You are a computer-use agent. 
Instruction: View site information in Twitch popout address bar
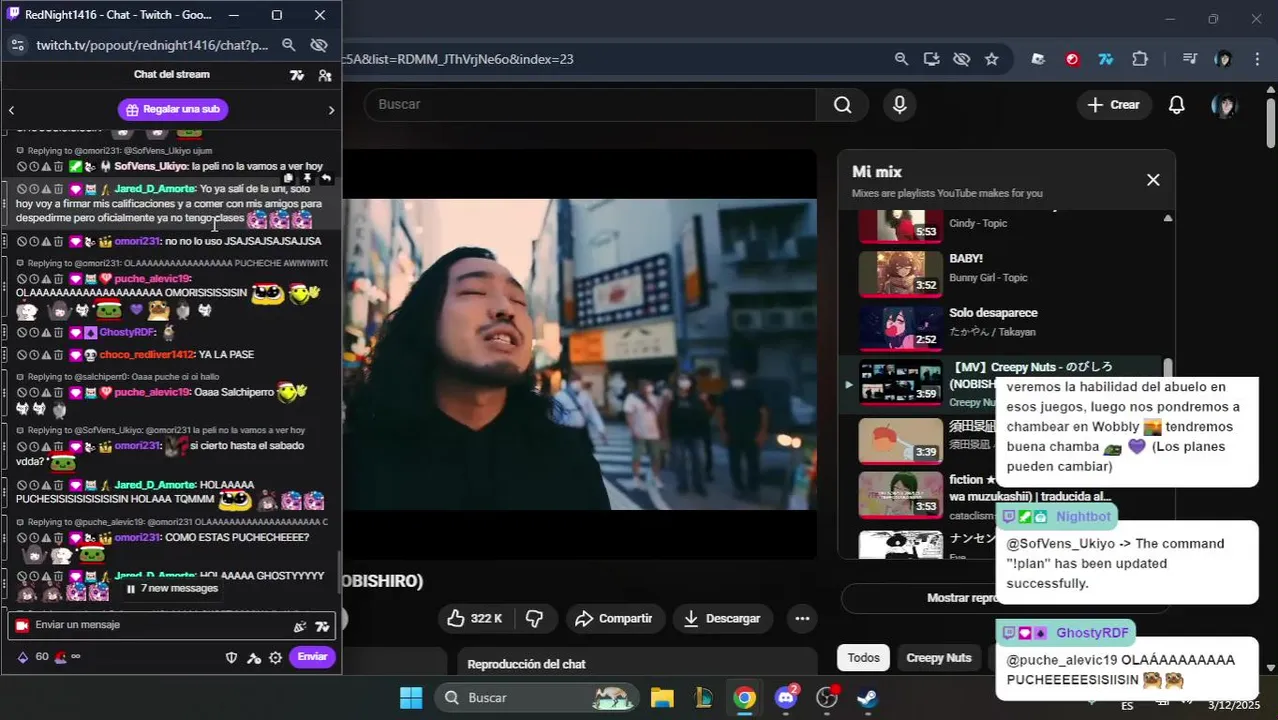(17, 45)
